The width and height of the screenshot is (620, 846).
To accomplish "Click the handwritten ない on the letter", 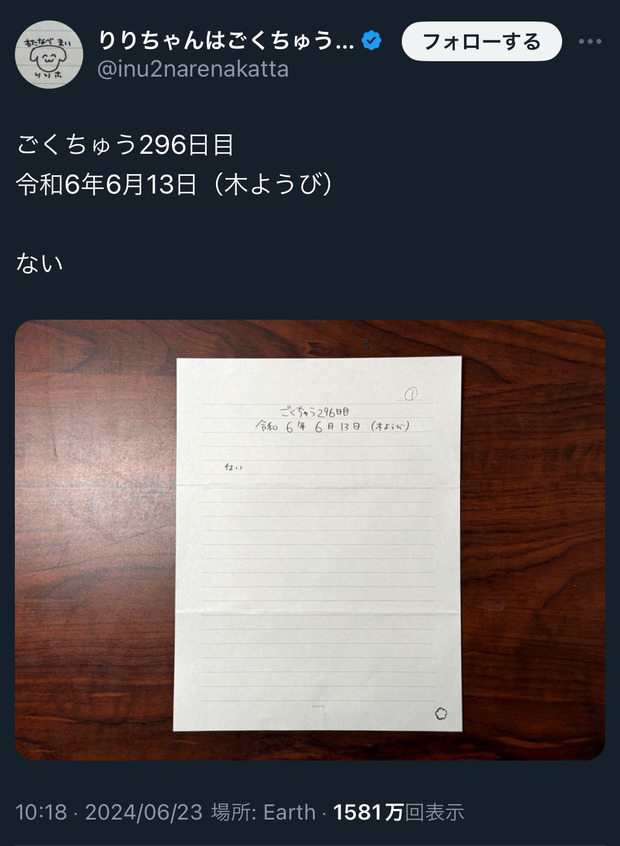I will point(234,467).
